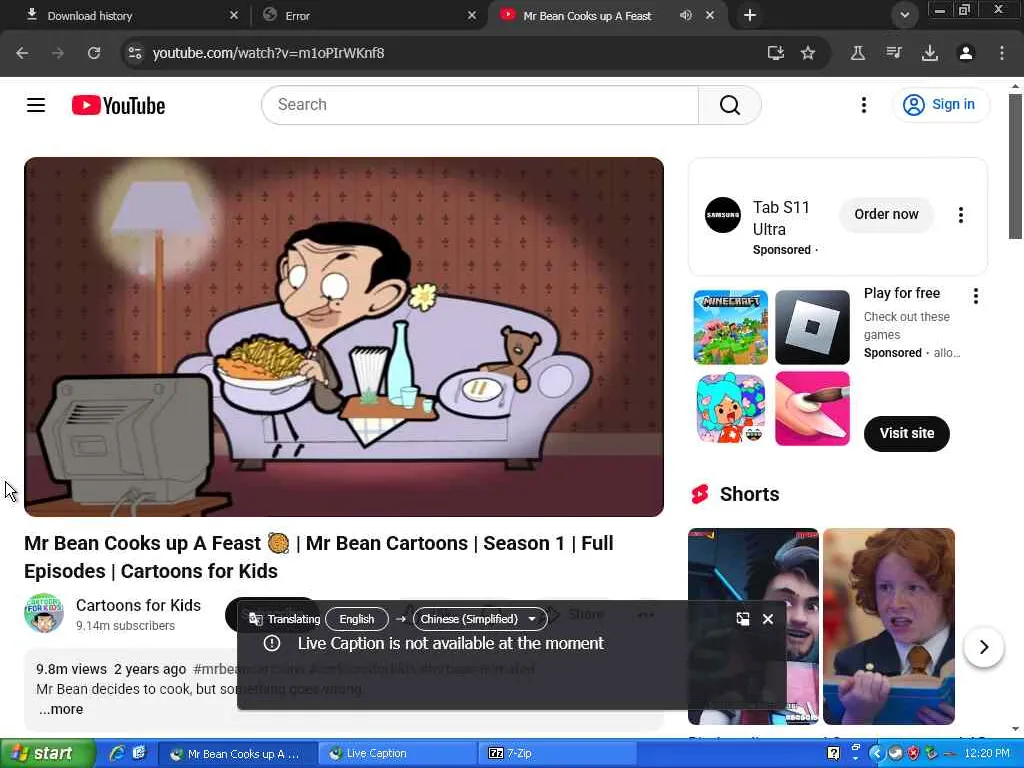Reload the YouTube page
The height and width of the screenshot is (768, 1024).
click(x=94, y=53)
